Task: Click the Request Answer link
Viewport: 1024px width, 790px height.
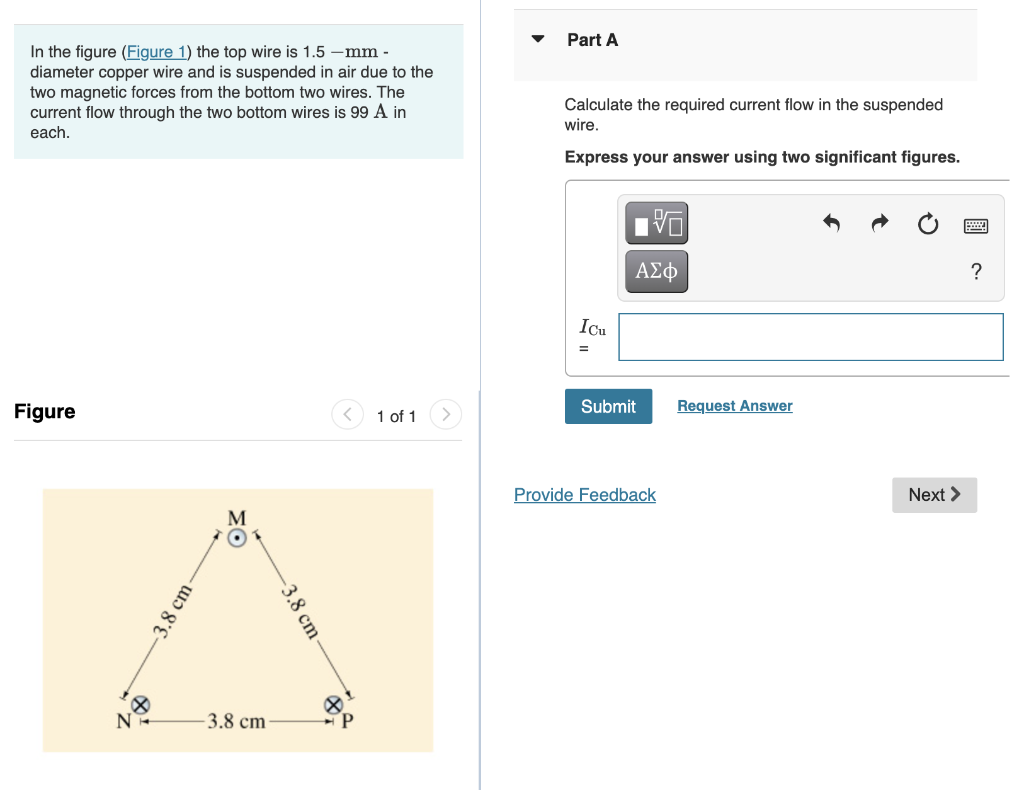Action: pyautogui.click(x=735, y=405)
